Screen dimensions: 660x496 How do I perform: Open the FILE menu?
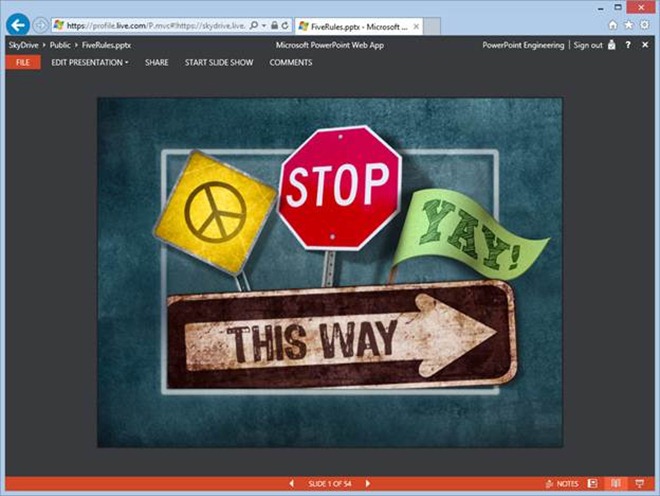pyautogui.click(x=23, y=62)
